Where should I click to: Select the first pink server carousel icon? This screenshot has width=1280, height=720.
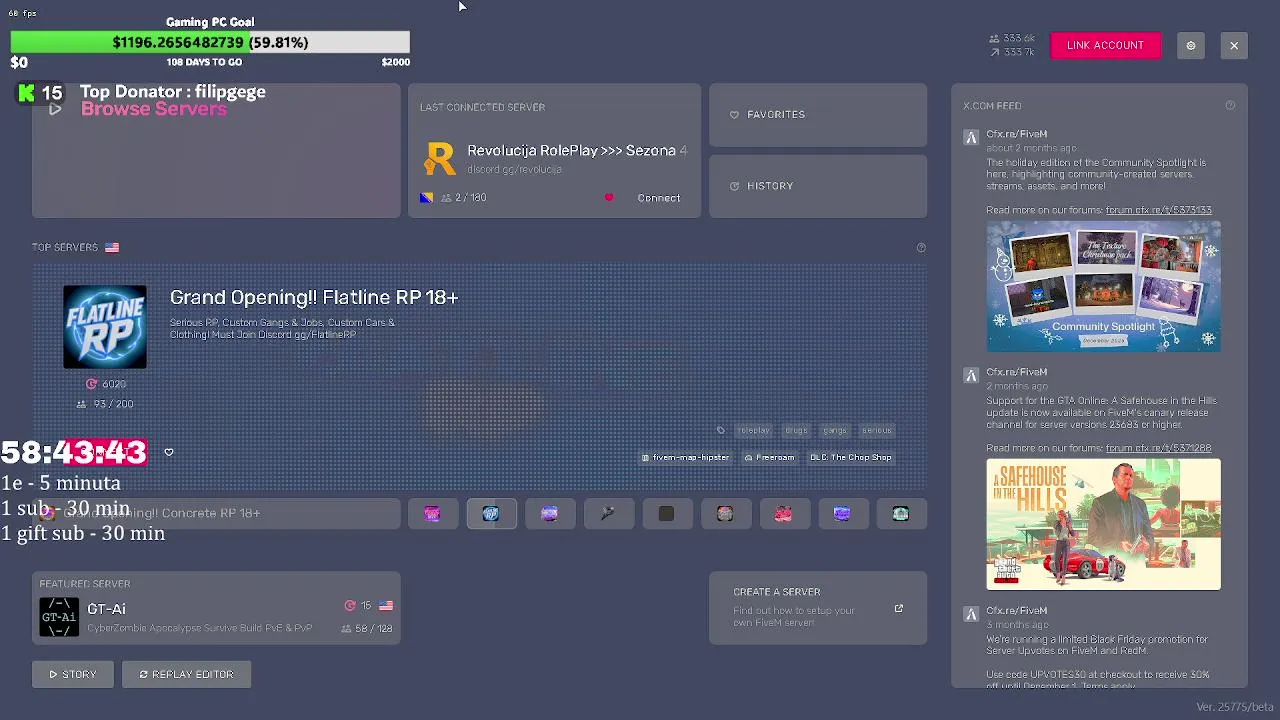tap(432, 514)
